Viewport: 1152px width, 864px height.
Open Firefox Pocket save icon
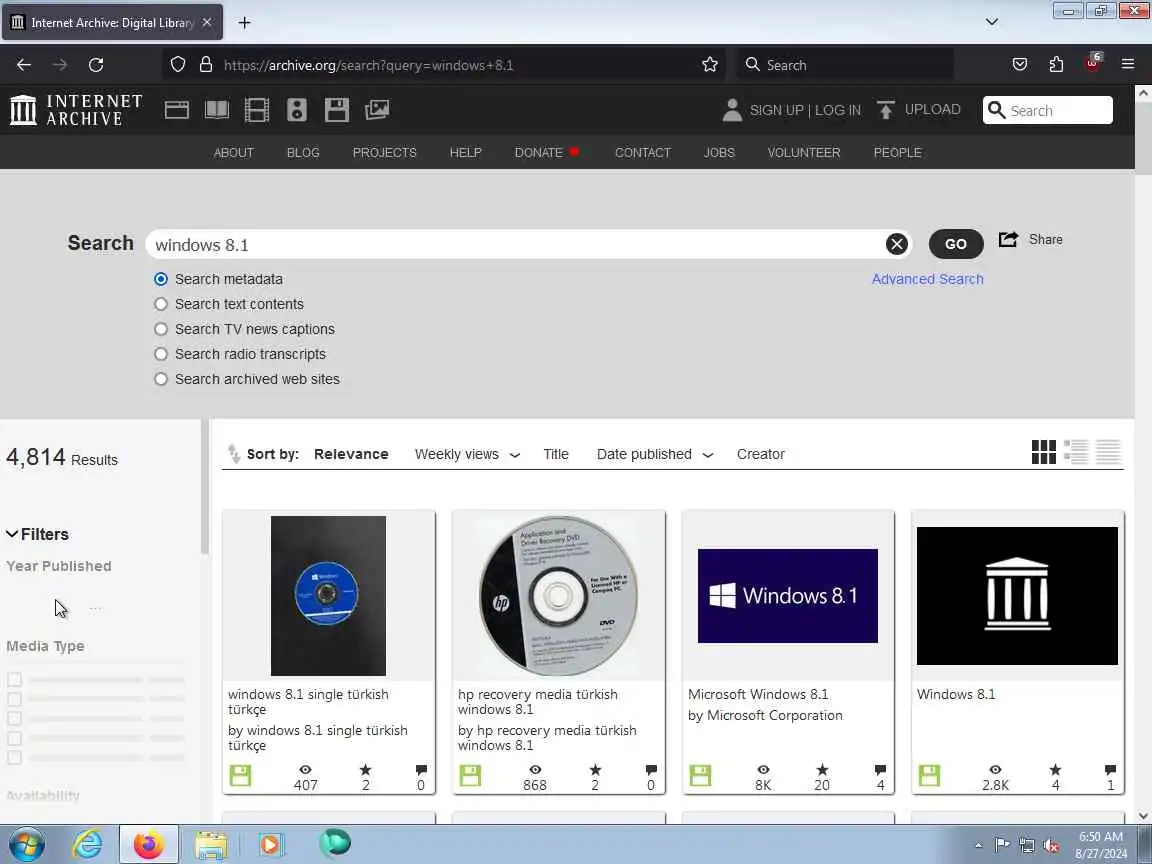click(x=1020, y=65)
